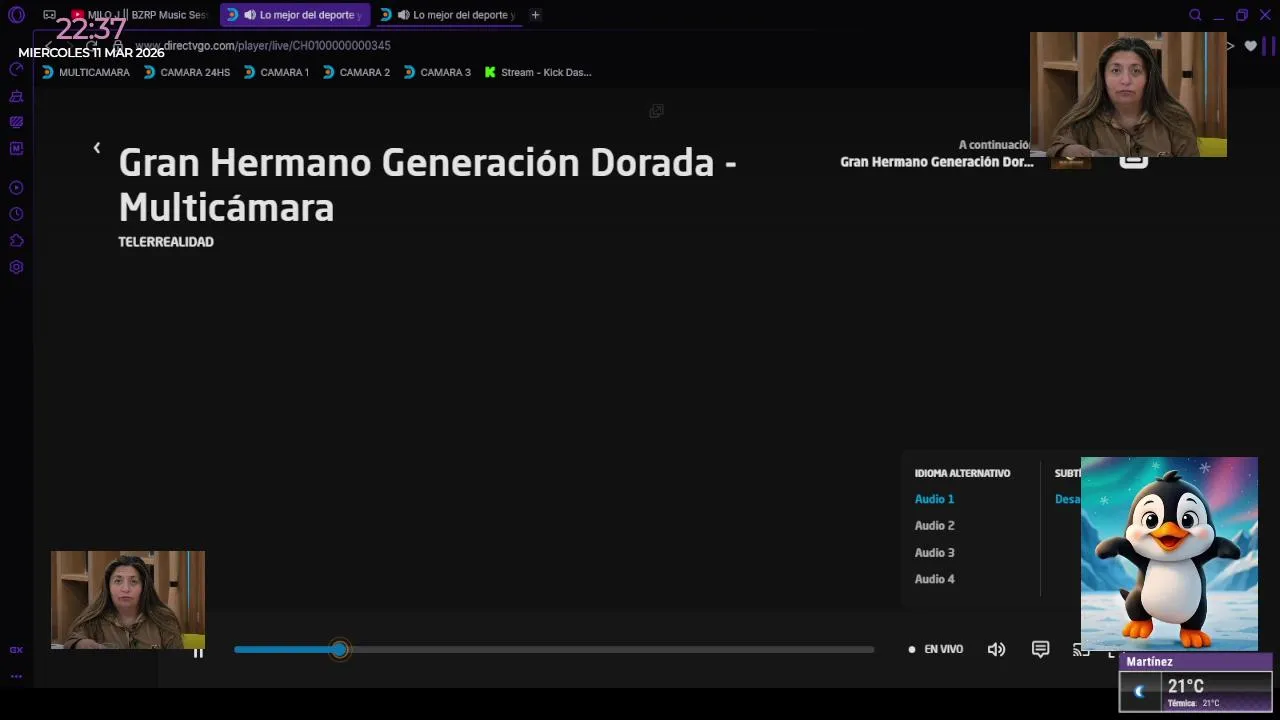Screen dimensions: 1280x720
Task: Open the Opera GX logo menu
Action: (16, 15)
